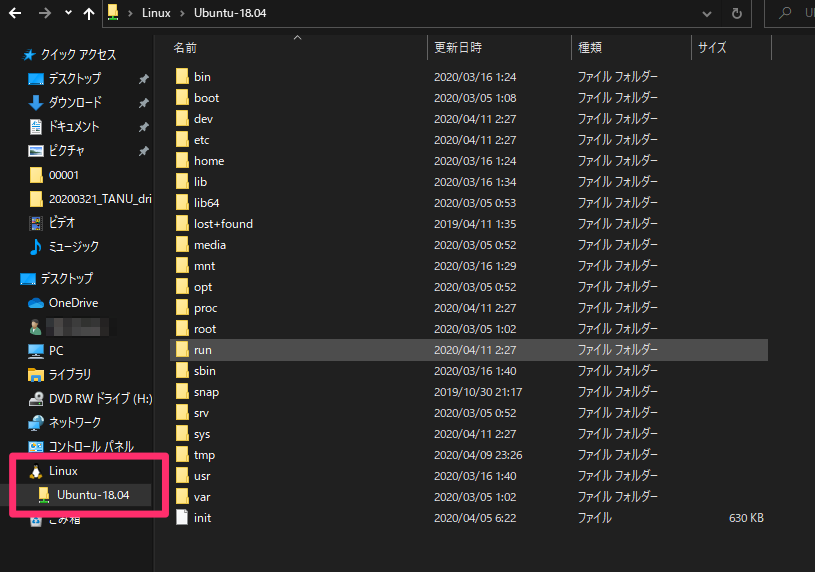This screenshot has width=815, height=572.
Task: Expand the path chevron after Linux
Action: [x=182, y=13]
